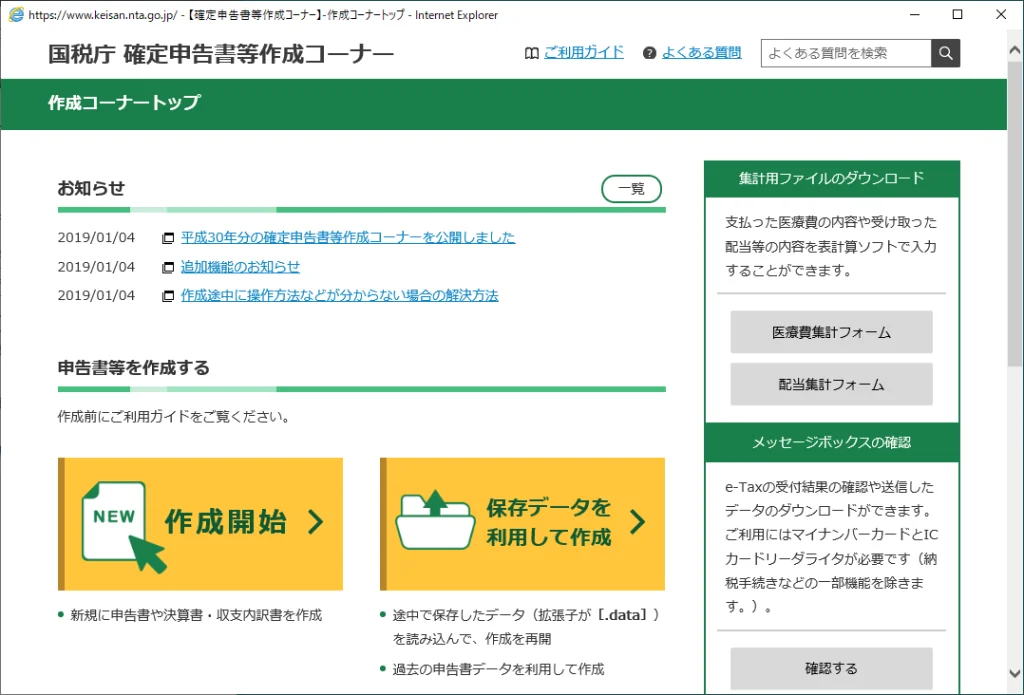Open the 一覧 button for announcements
This screenshot has width=1024, height=695.
(x=631, y=188)
